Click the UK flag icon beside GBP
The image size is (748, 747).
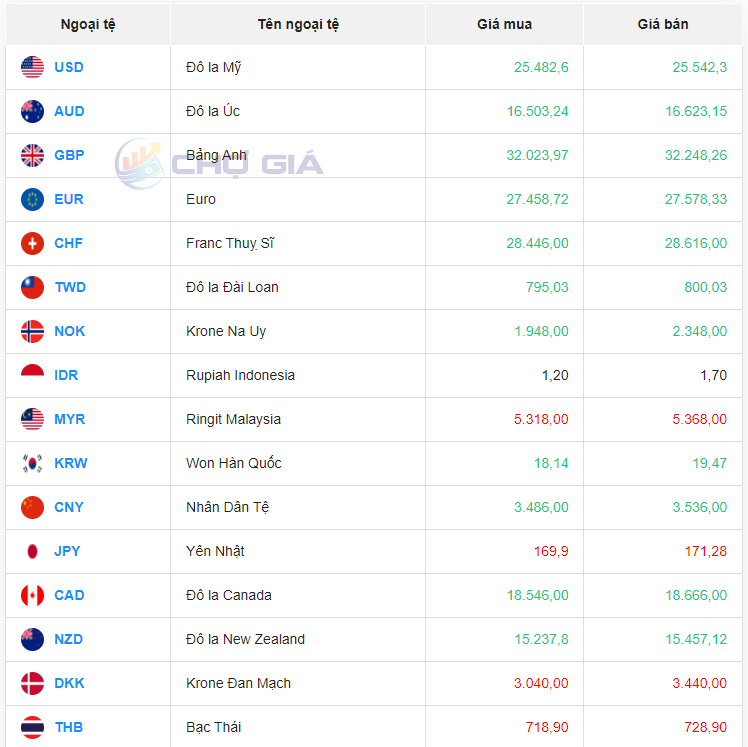32,155
